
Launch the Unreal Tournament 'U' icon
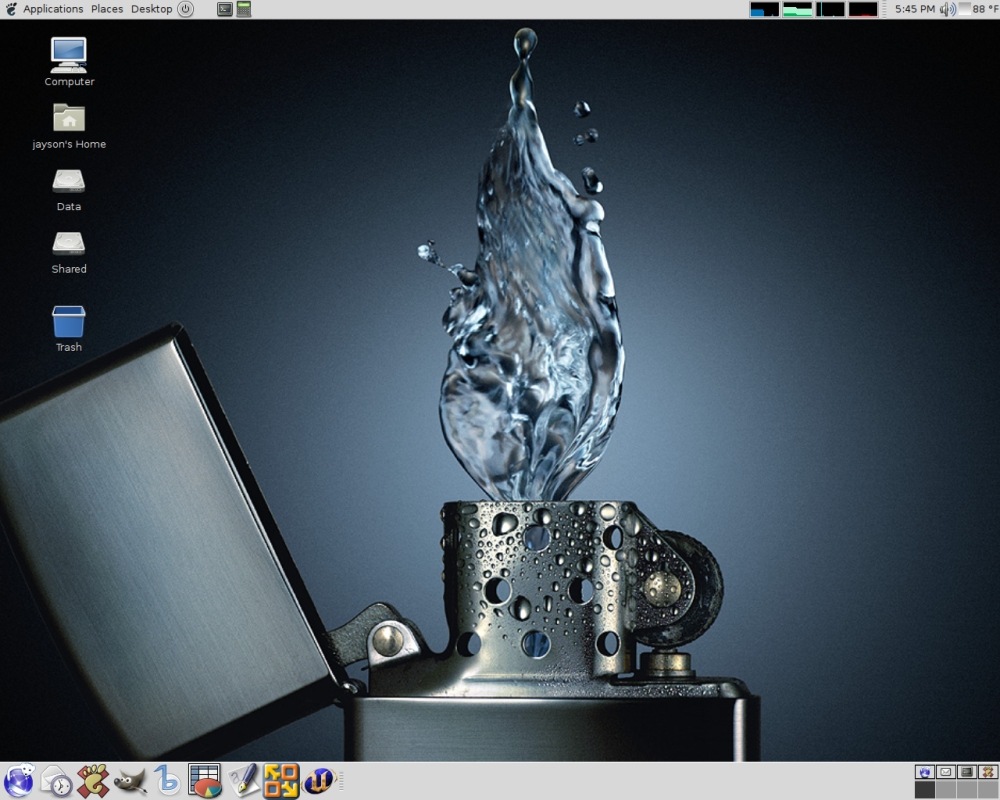pyautogui.click(x=319, y=780)
